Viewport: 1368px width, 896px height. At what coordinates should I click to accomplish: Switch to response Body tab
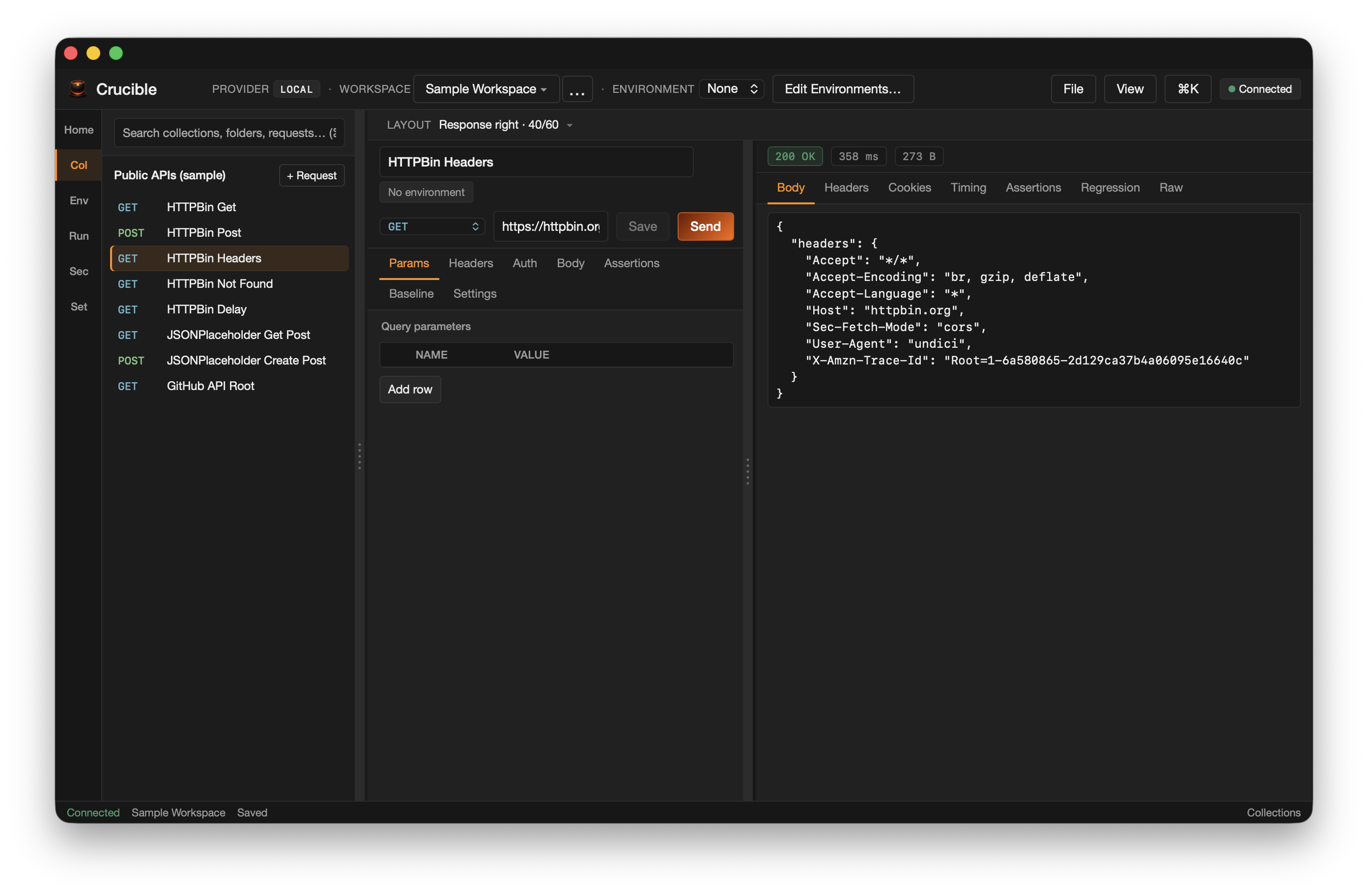(x=790, y=188)
